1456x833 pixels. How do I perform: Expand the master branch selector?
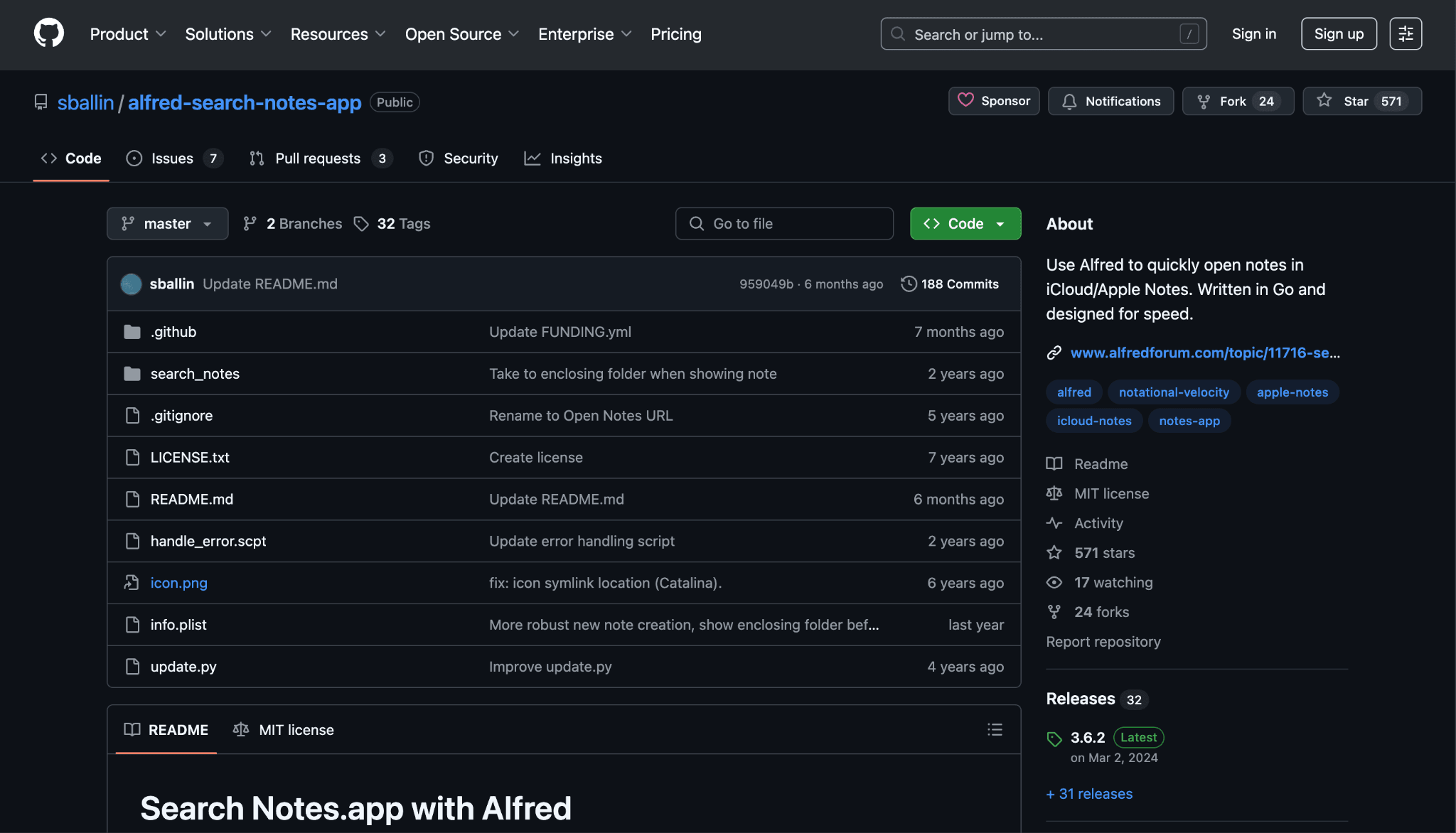click(x=167, y=223)
